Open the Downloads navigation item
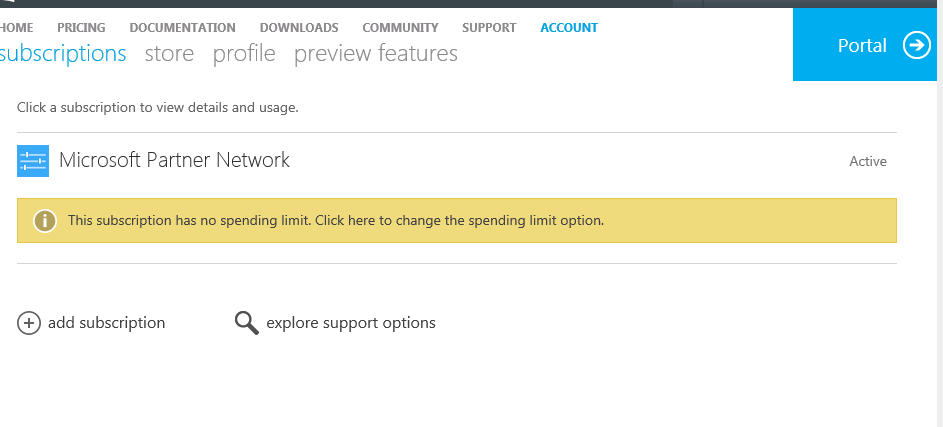Image resolution: width=943 pixels, height=427 pixels. point(299,28)
